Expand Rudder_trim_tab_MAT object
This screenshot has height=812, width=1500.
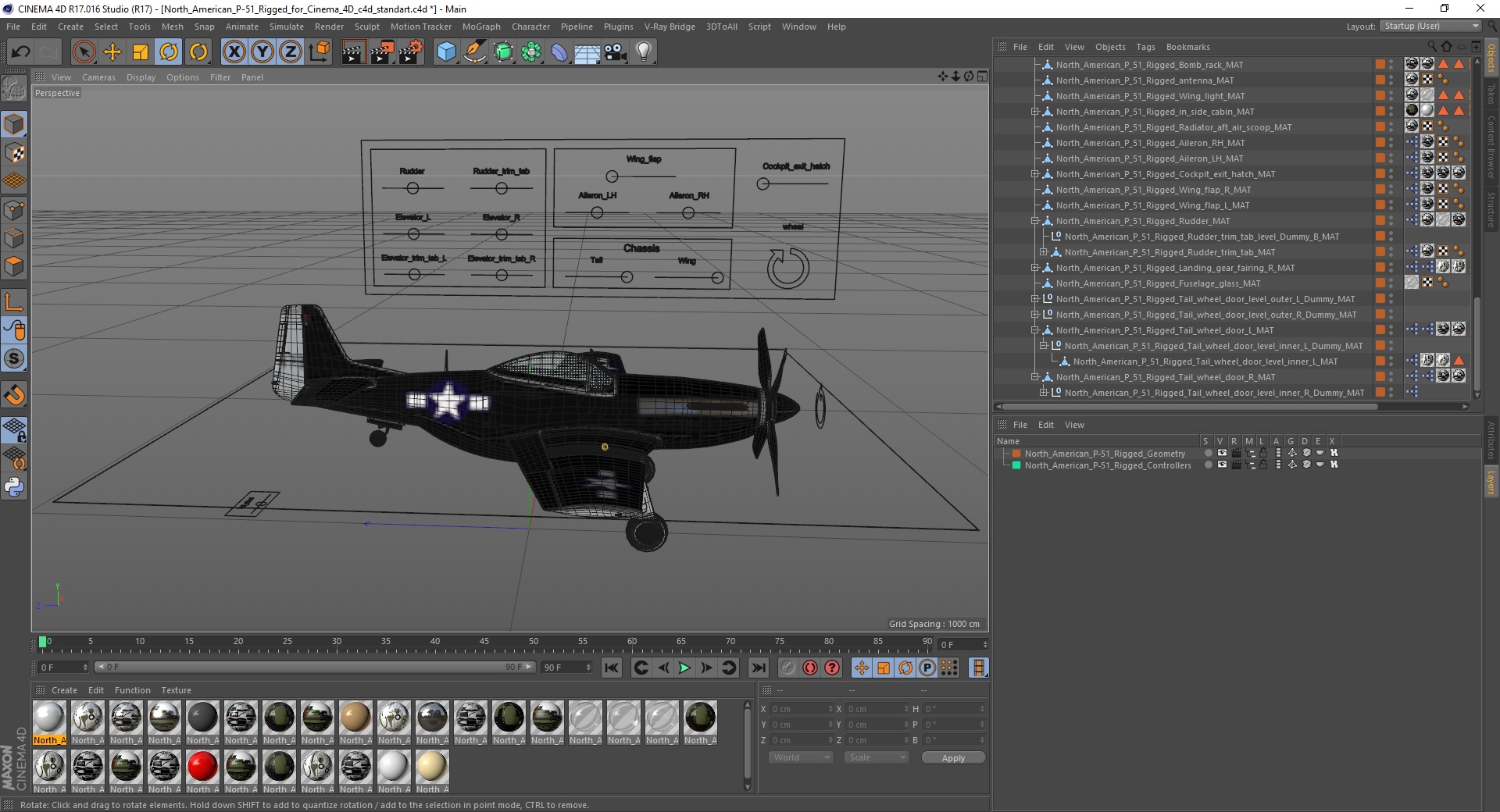pyautogui.click(x=1043, y=252)
